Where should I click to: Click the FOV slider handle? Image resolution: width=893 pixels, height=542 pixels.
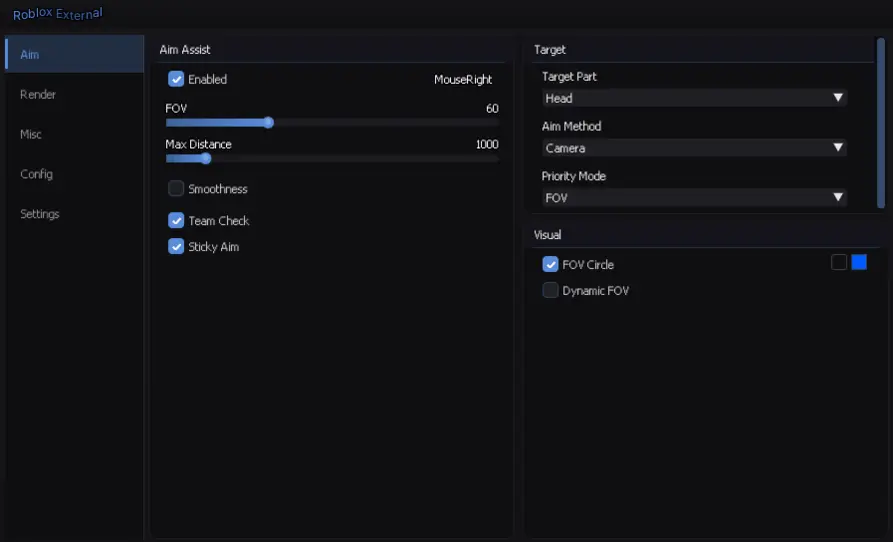coord(268,122)
